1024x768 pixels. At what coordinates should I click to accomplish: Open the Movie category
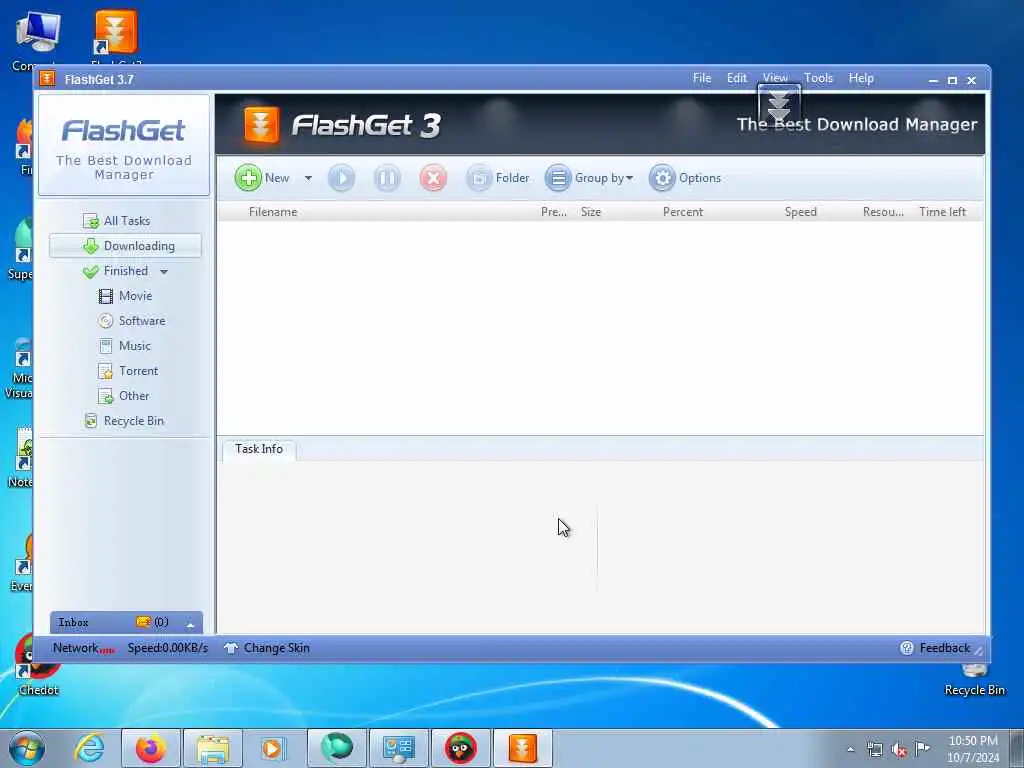(x=125, y=296)
